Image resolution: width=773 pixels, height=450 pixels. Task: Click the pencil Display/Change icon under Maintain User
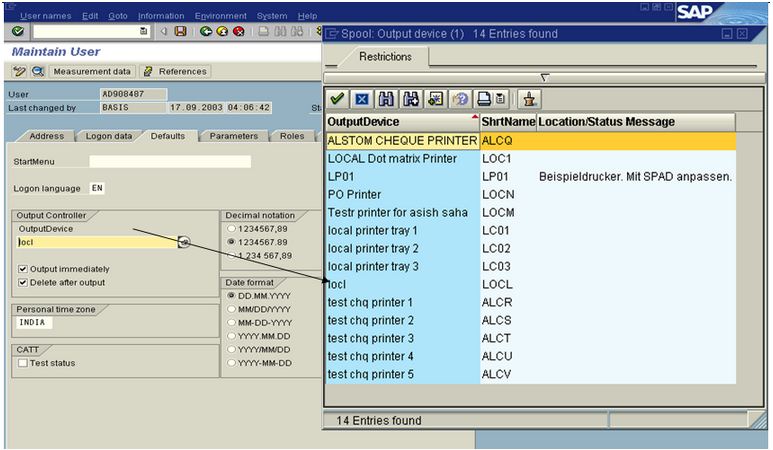coord(19,71)
